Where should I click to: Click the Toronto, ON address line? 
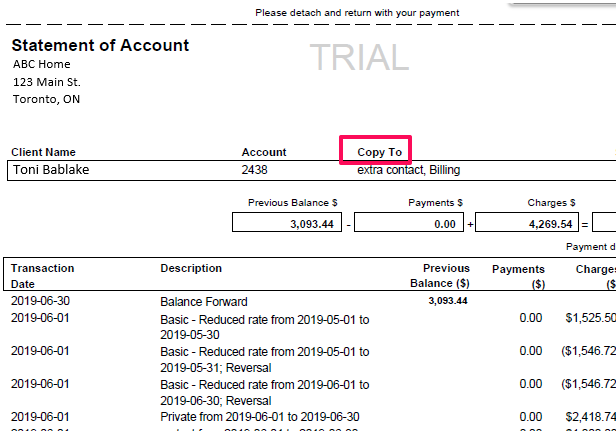(x=47, y=99)
